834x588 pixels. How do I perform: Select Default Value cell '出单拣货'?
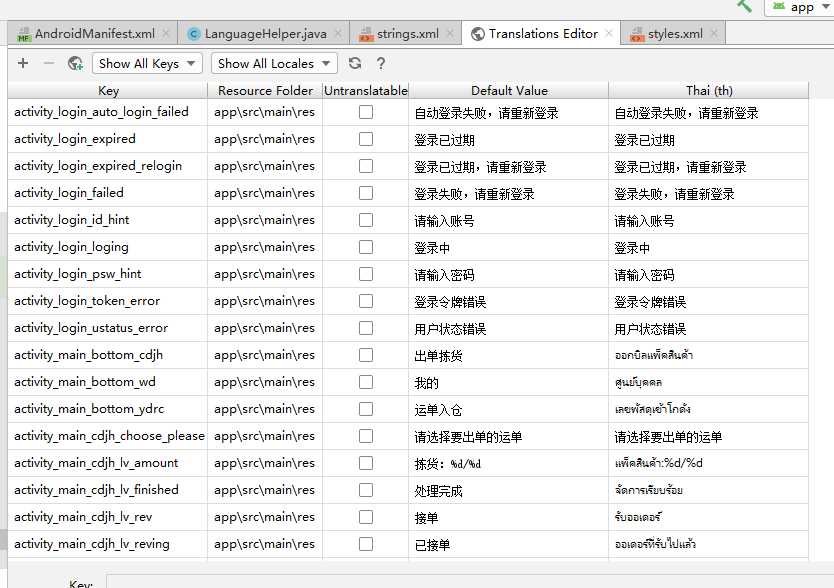coord(508,355)
